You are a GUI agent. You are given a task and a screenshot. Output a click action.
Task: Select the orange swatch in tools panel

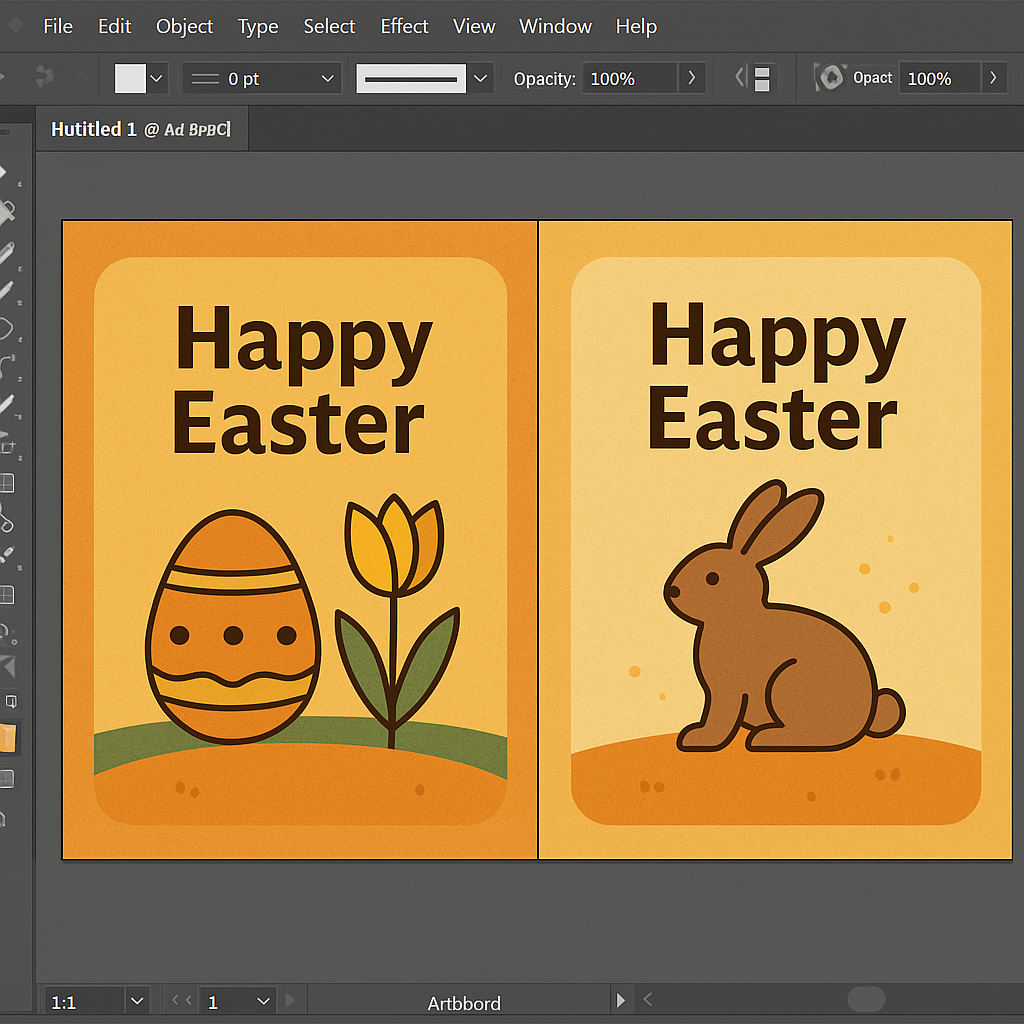[x=7, y=738]
